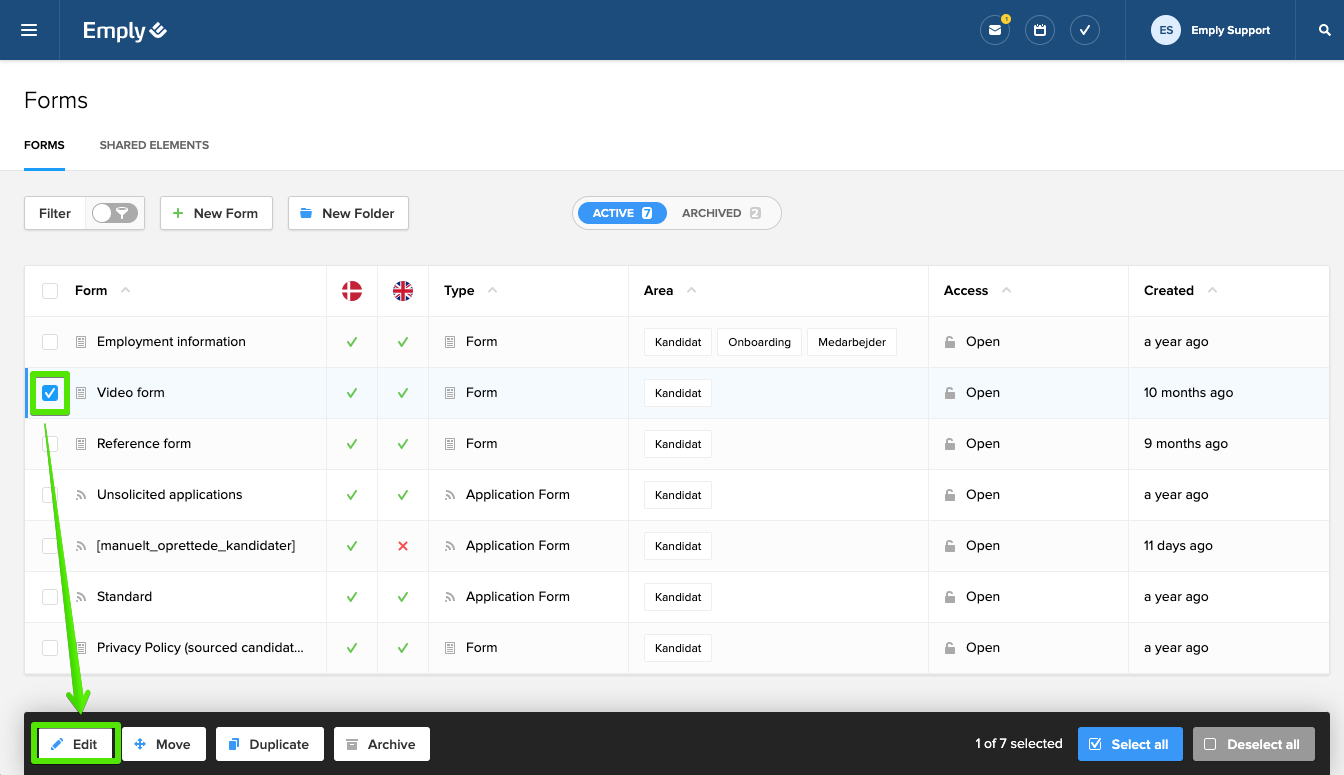The width and height of the screenshot is (1344, 775).
Task: Open the Standard application form row
Action: pyautogui.click(x=124, y=597)
